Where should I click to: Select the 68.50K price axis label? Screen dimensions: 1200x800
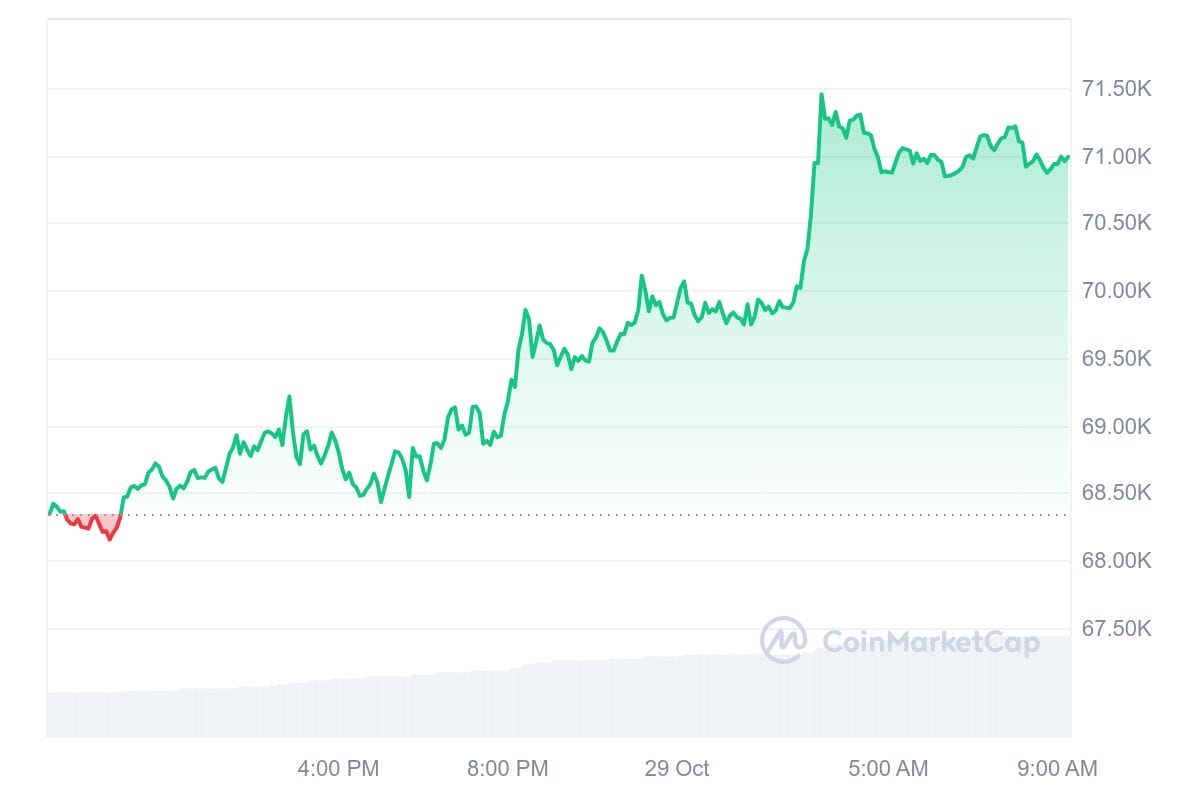pyautogui.click(x=1117, y=493)
